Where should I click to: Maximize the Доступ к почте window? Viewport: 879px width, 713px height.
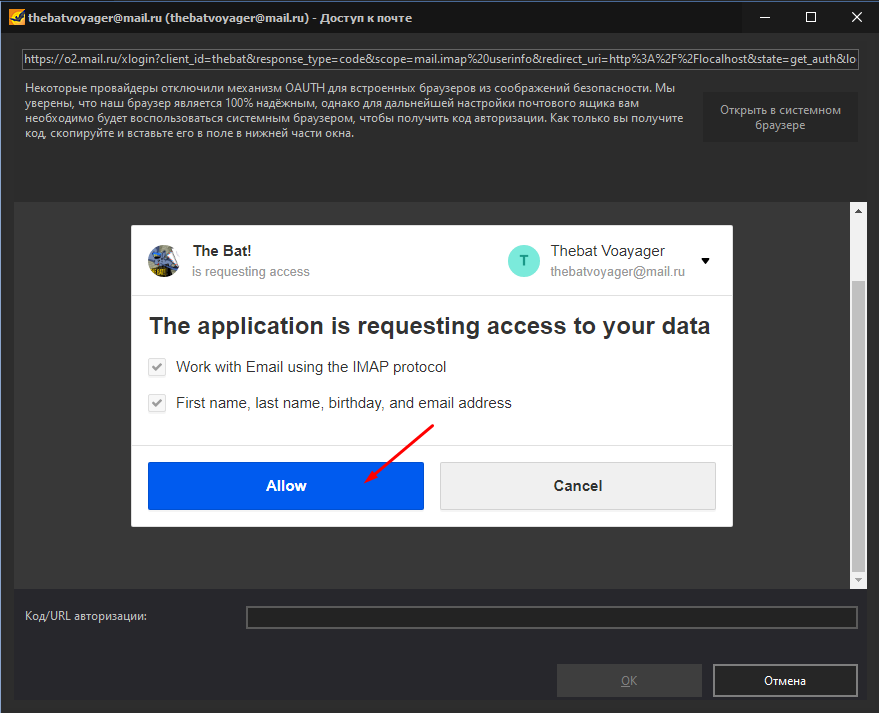811,17
